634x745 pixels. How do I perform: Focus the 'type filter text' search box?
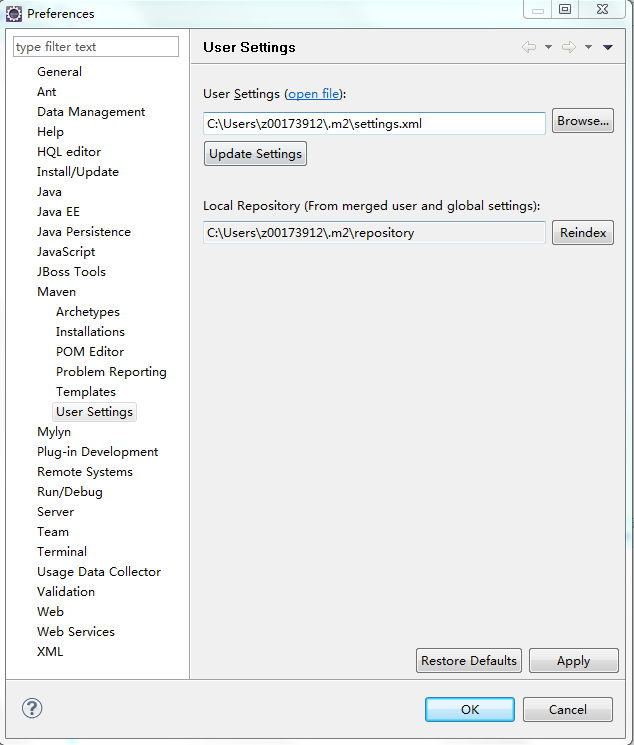(95, 47)
